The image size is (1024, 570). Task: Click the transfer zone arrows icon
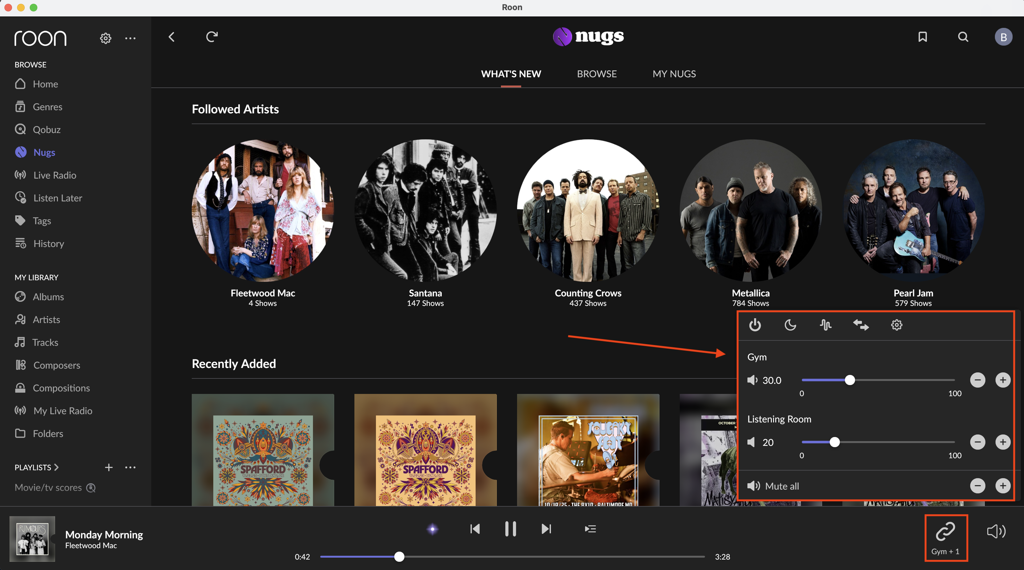[x=861, y=325]
